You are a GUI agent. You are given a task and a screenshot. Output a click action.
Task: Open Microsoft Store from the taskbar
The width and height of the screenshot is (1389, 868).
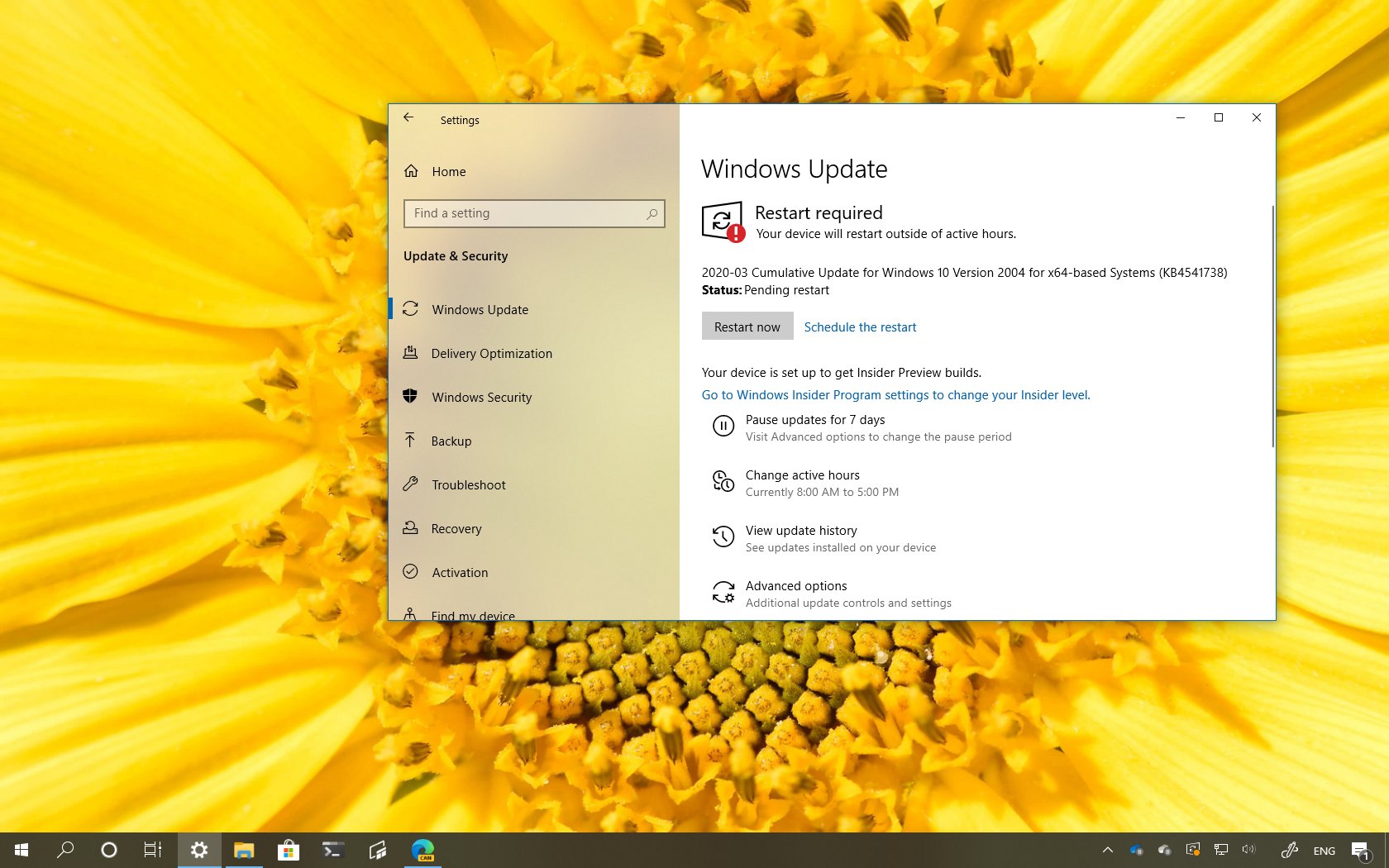tap(289, 850)
